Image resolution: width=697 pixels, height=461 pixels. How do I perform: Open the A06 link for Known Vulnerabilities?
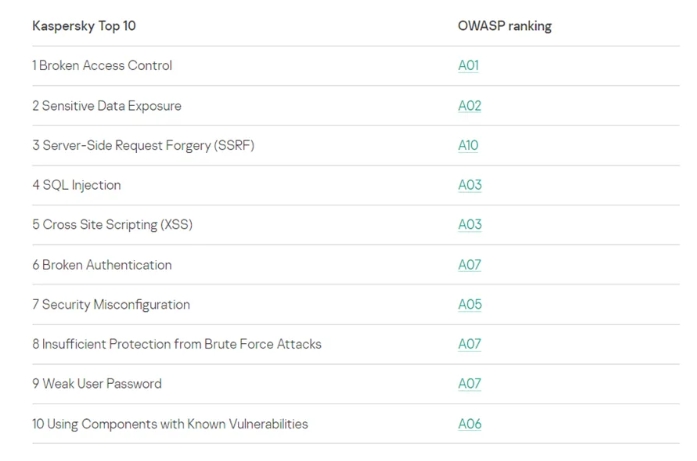pos(470,424)
